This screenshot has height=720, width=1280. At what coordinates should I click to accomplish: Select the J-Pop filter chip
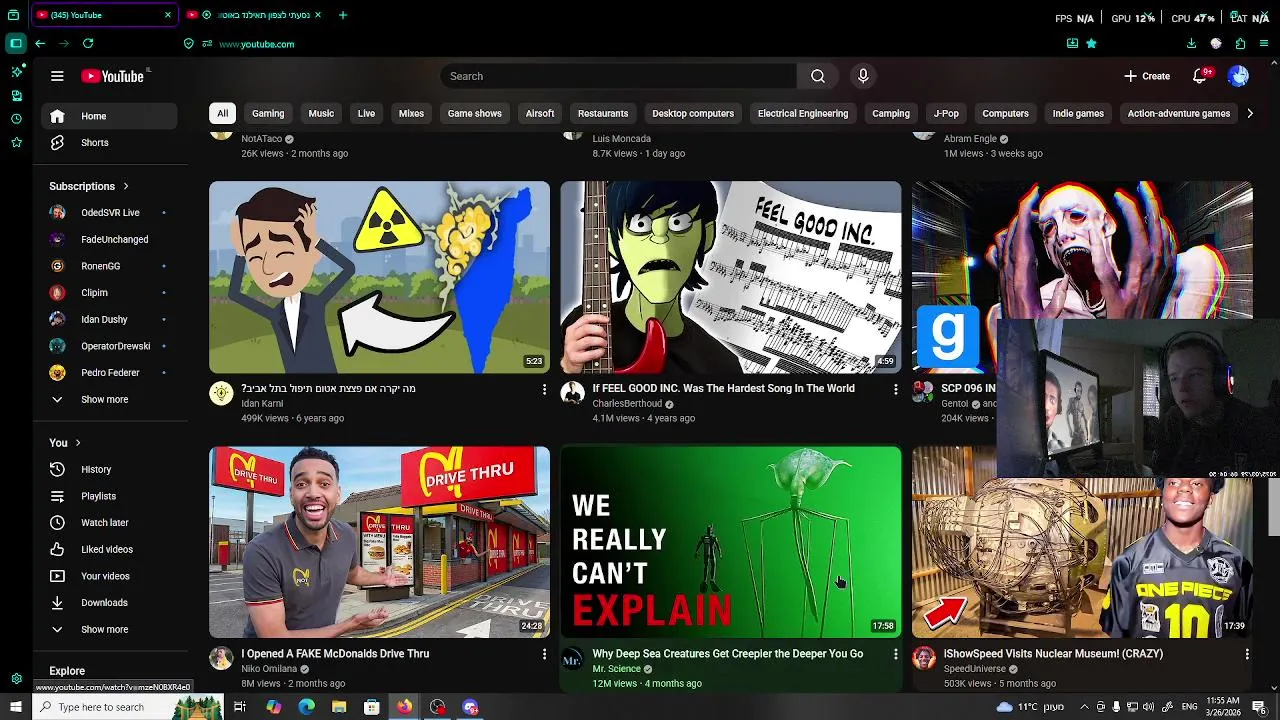coord(946,113)
